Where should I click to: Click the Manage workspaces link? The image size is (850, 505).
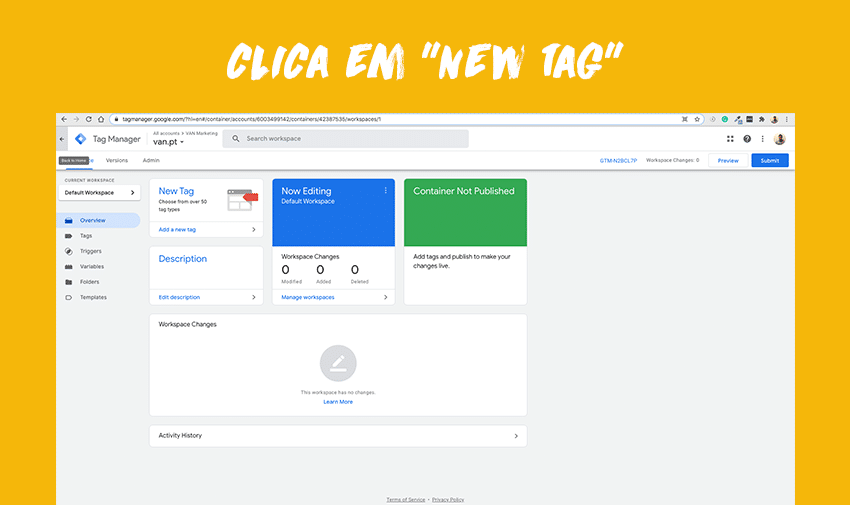coord(308,297)
